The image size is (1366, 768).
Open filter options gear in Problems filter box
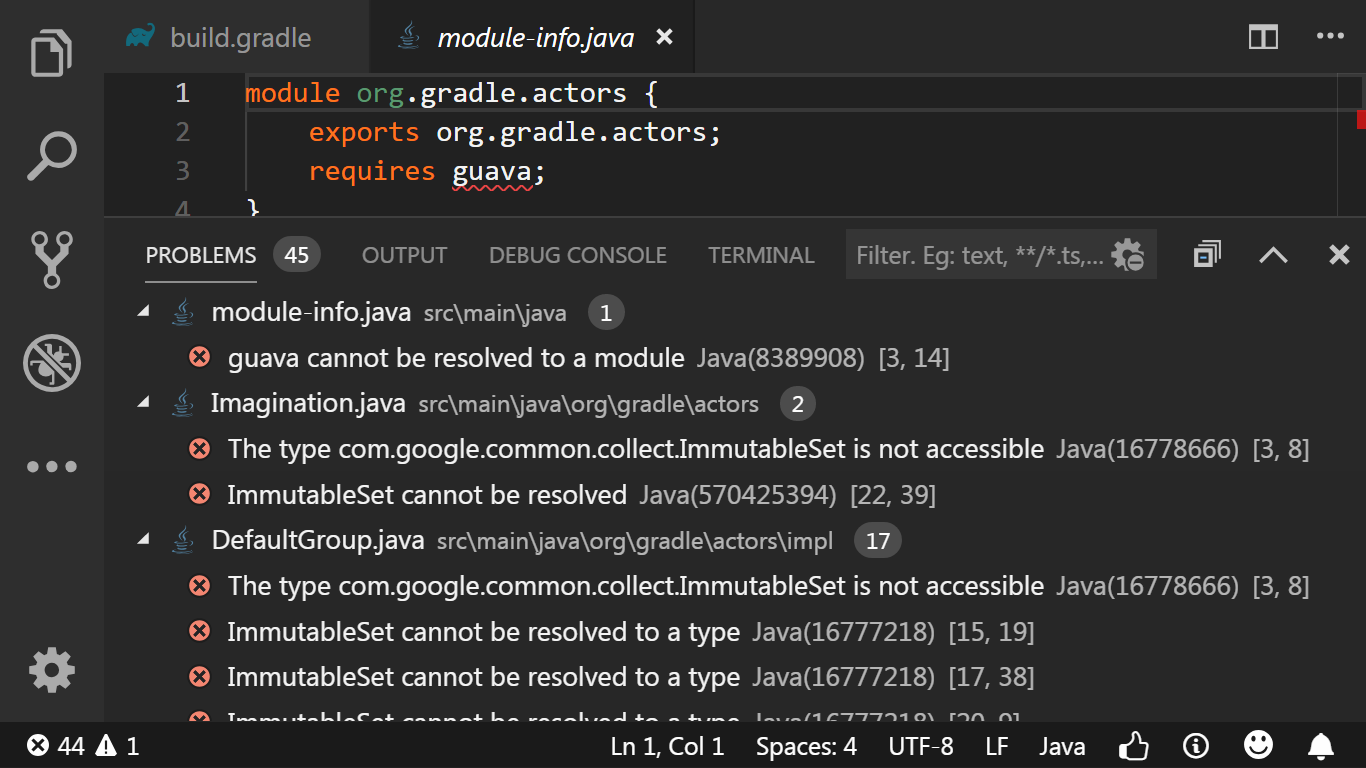(x=1128, y=254)
